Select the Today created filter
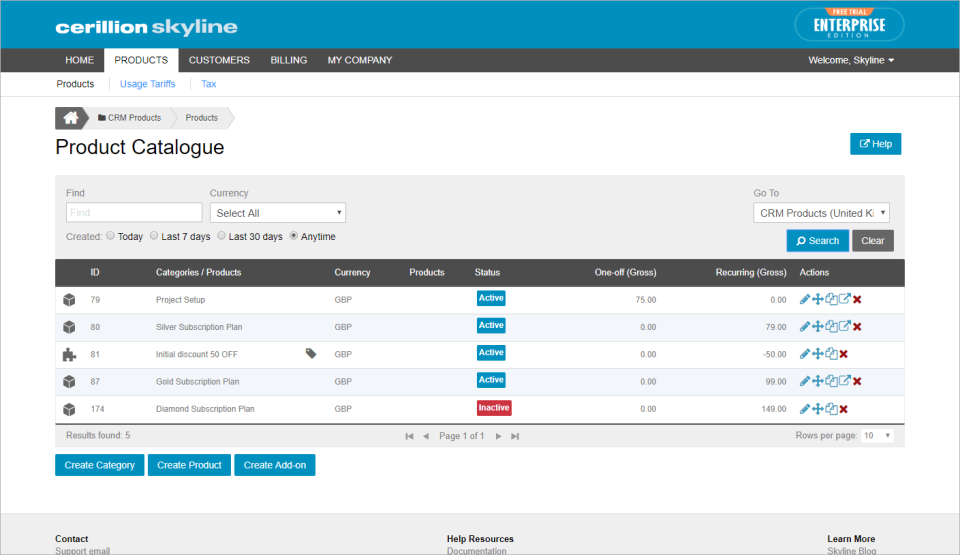The width and height of the screenshot is (960, 555). (111, 236)
